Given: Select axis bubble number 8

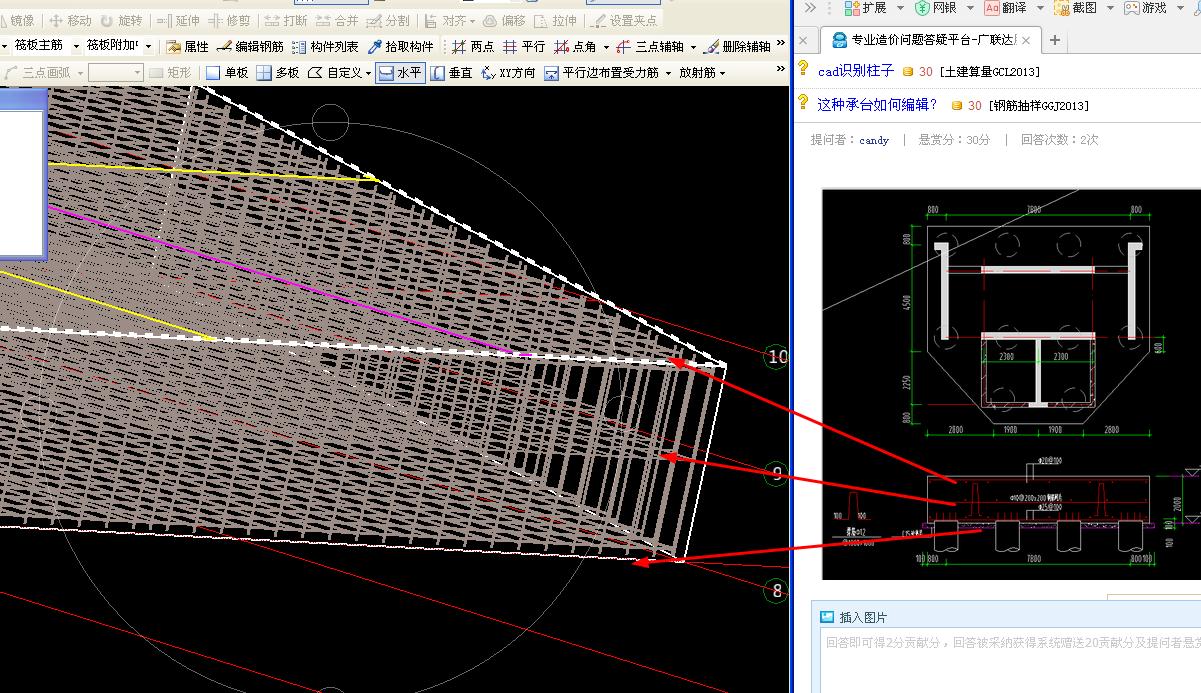Looking at the screenshot, I should [777, 590].
